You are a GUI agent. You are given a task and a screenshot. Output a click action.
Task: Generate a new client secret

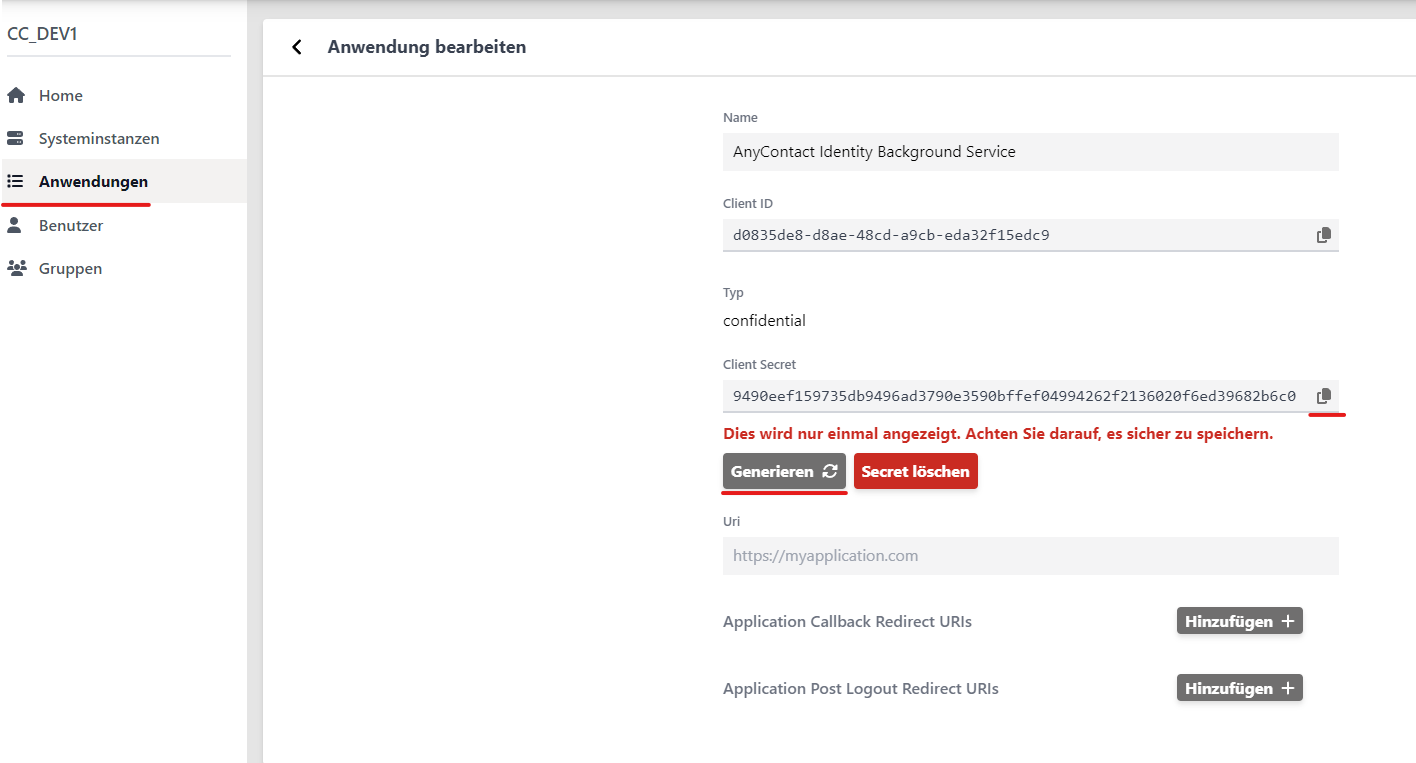[784, 472]
